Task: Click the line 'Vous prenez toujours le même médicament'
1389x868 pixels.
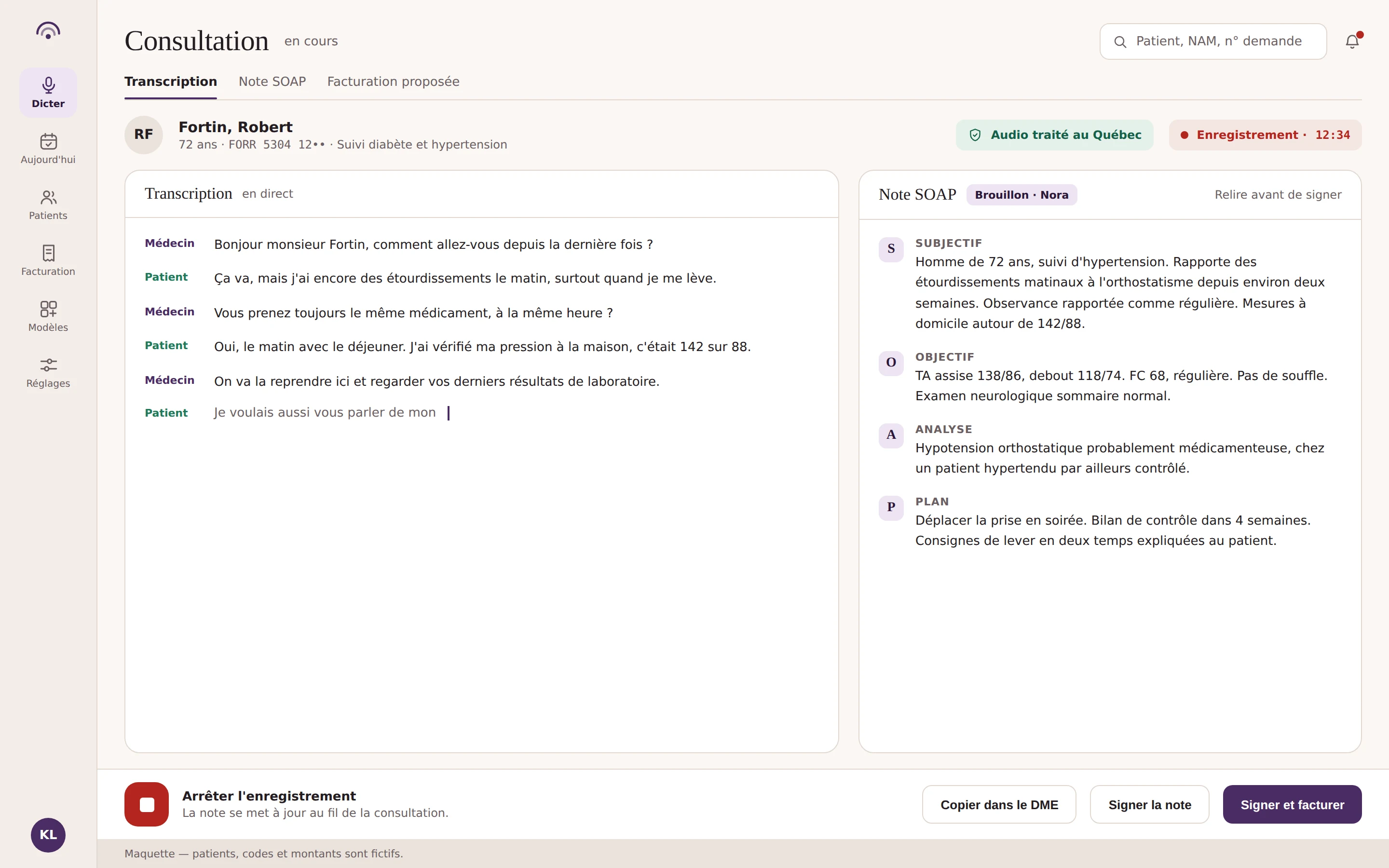Action: point(413,313)
